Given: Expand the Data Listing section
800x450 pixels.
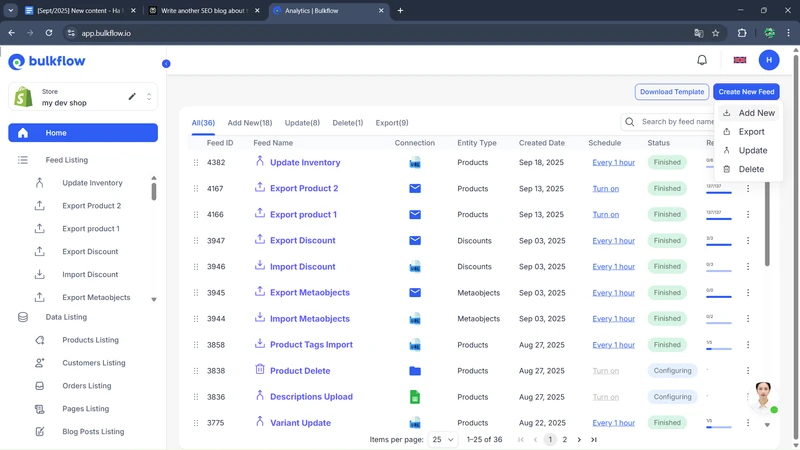Looking at the screenshot, I should (66, 317).
